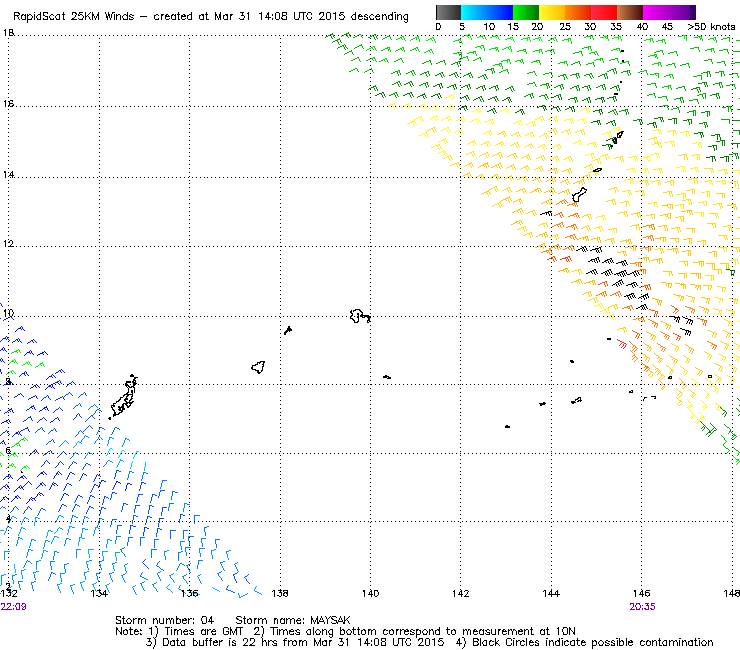The height and width of the screenshot is (650, 740).
Task: Click the '35' label under the color legend
Action: (x=616, y=27)
